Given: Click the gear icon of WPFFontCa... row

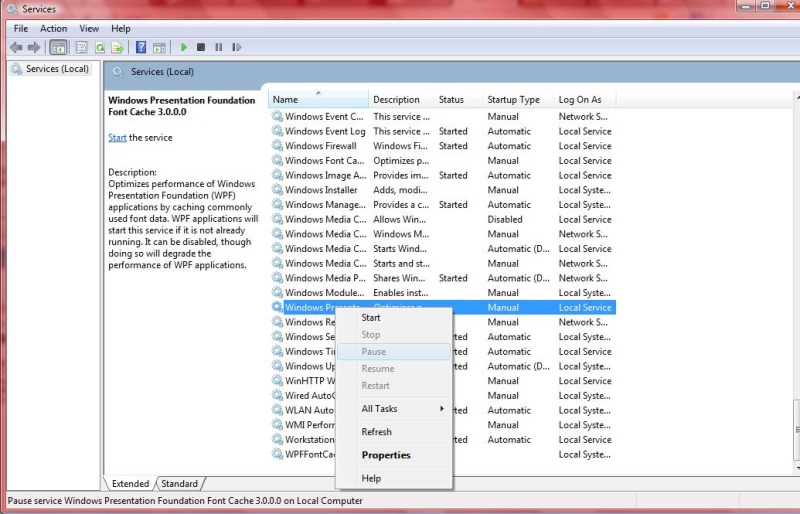Looking at the screenshot, I should click(x=277, y=454).
